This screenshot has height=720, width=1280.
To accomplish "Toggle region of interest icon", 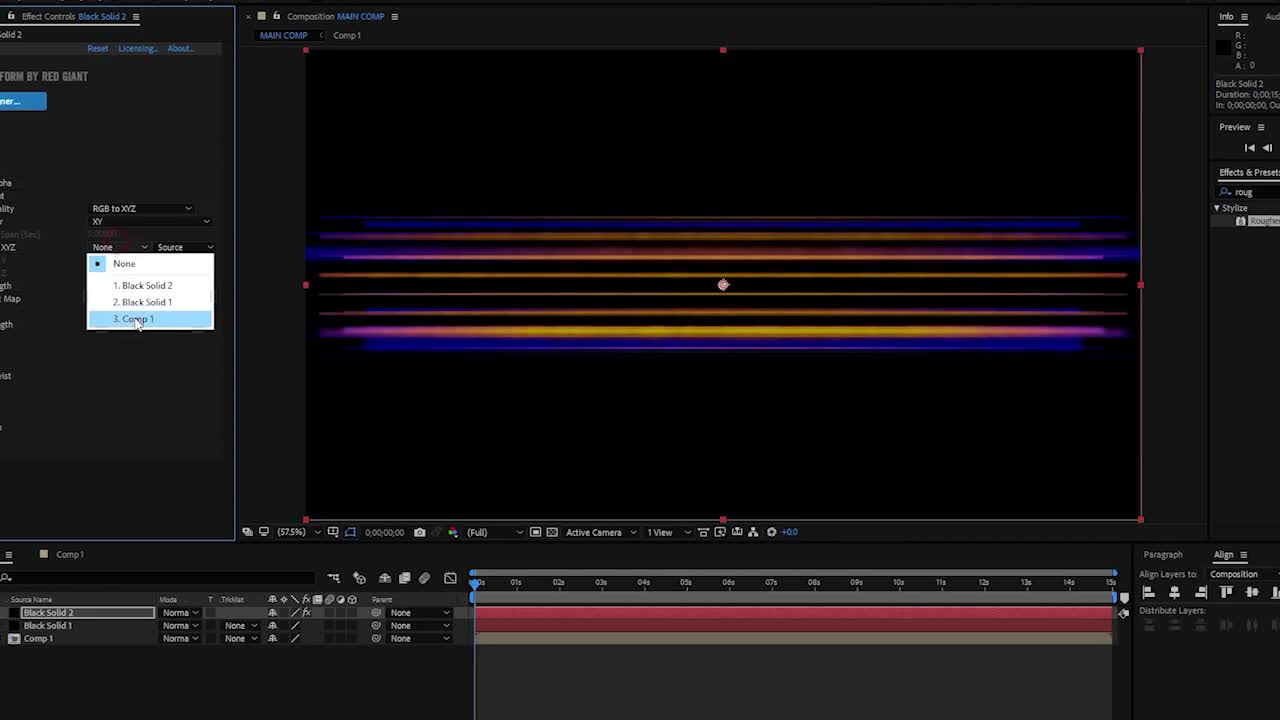I will click(536, 532).
